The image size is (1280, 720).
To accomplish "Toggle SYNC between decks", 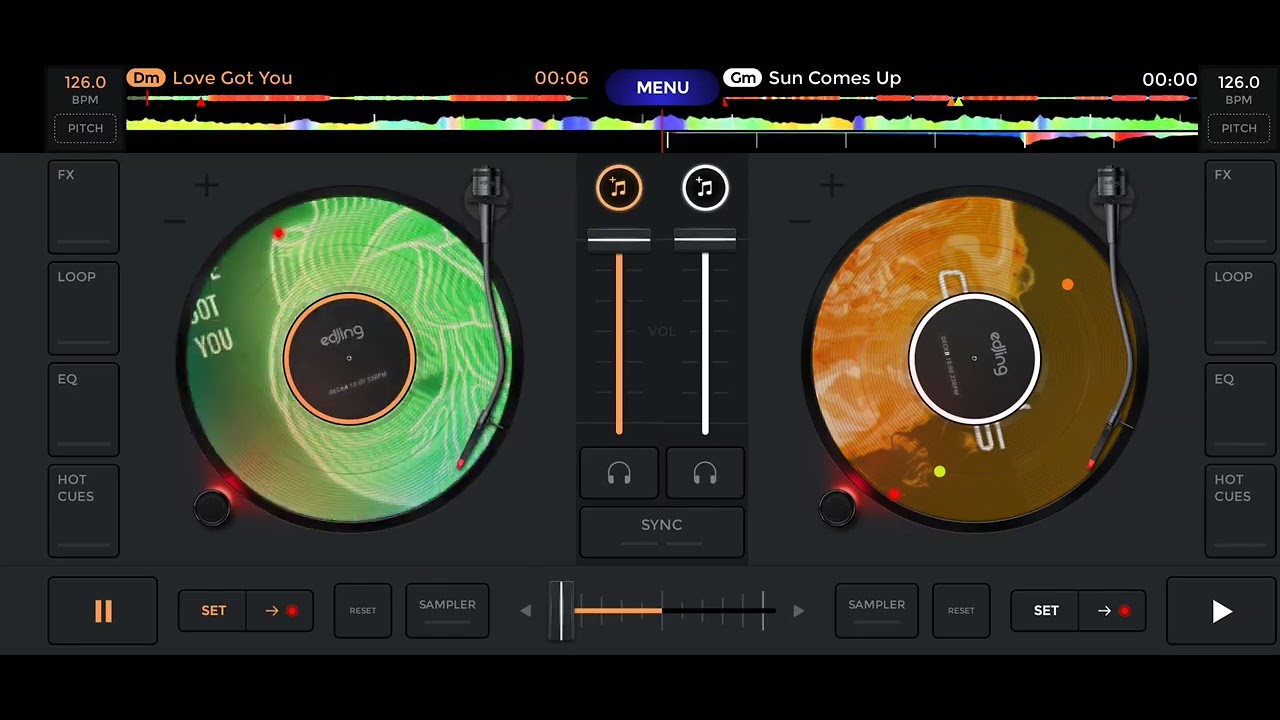I will click(662, 531).
